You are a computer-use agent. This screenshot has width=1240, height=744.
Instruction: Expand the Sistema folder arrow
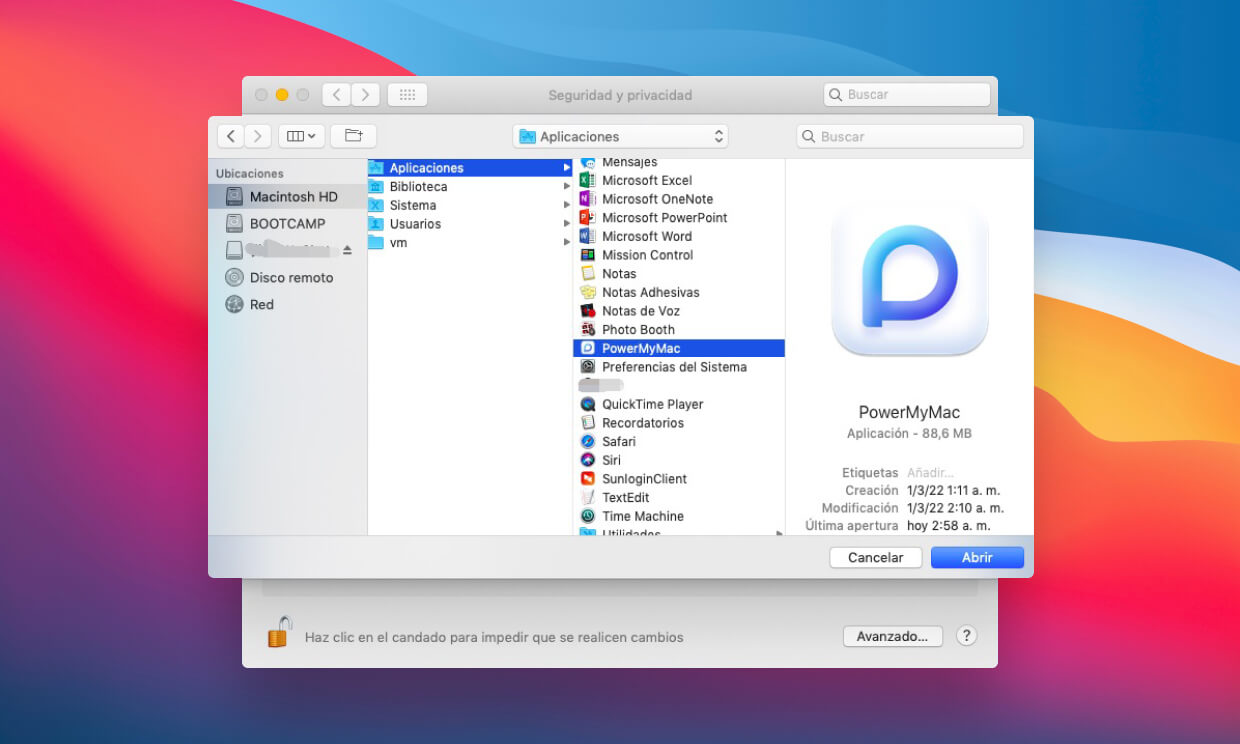(567, 205)
